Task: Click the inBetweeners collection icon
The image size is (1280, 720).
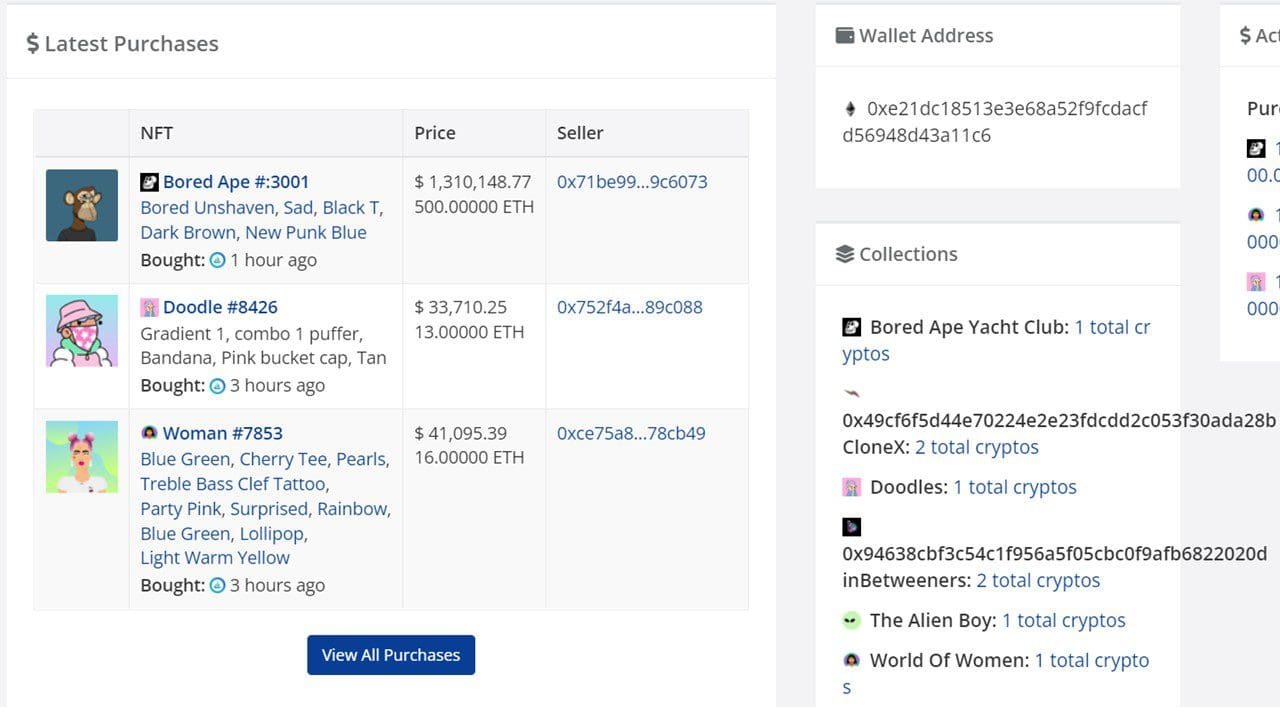Action: (851, 526)
